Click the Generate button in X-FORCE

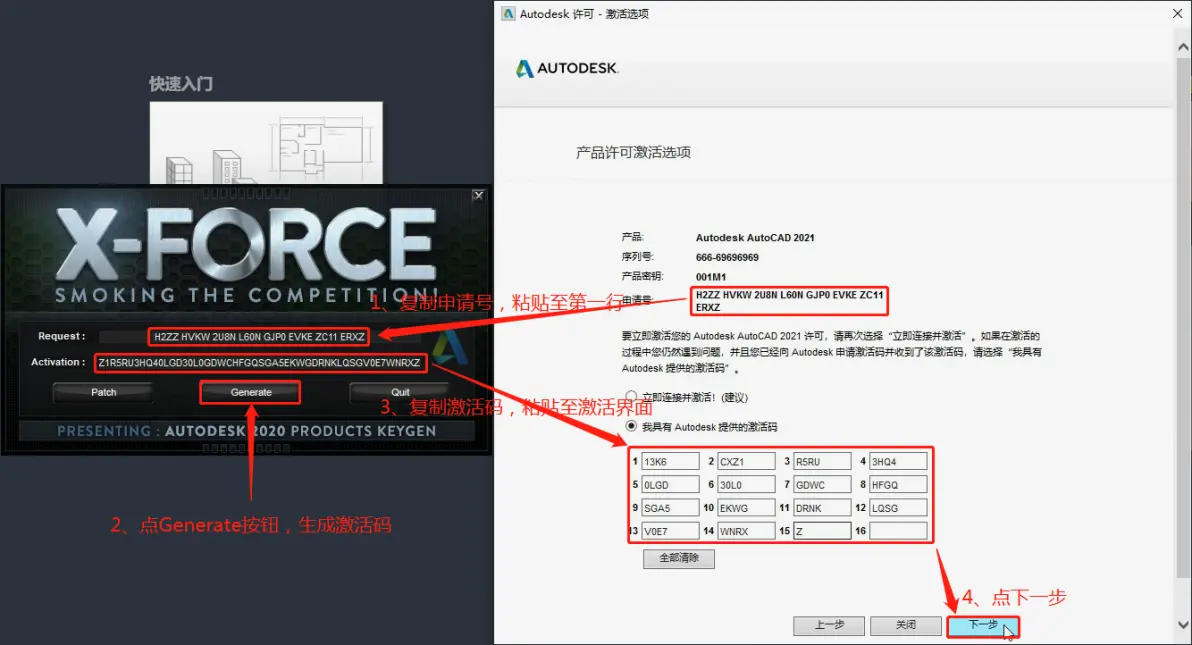pos(251,392)
